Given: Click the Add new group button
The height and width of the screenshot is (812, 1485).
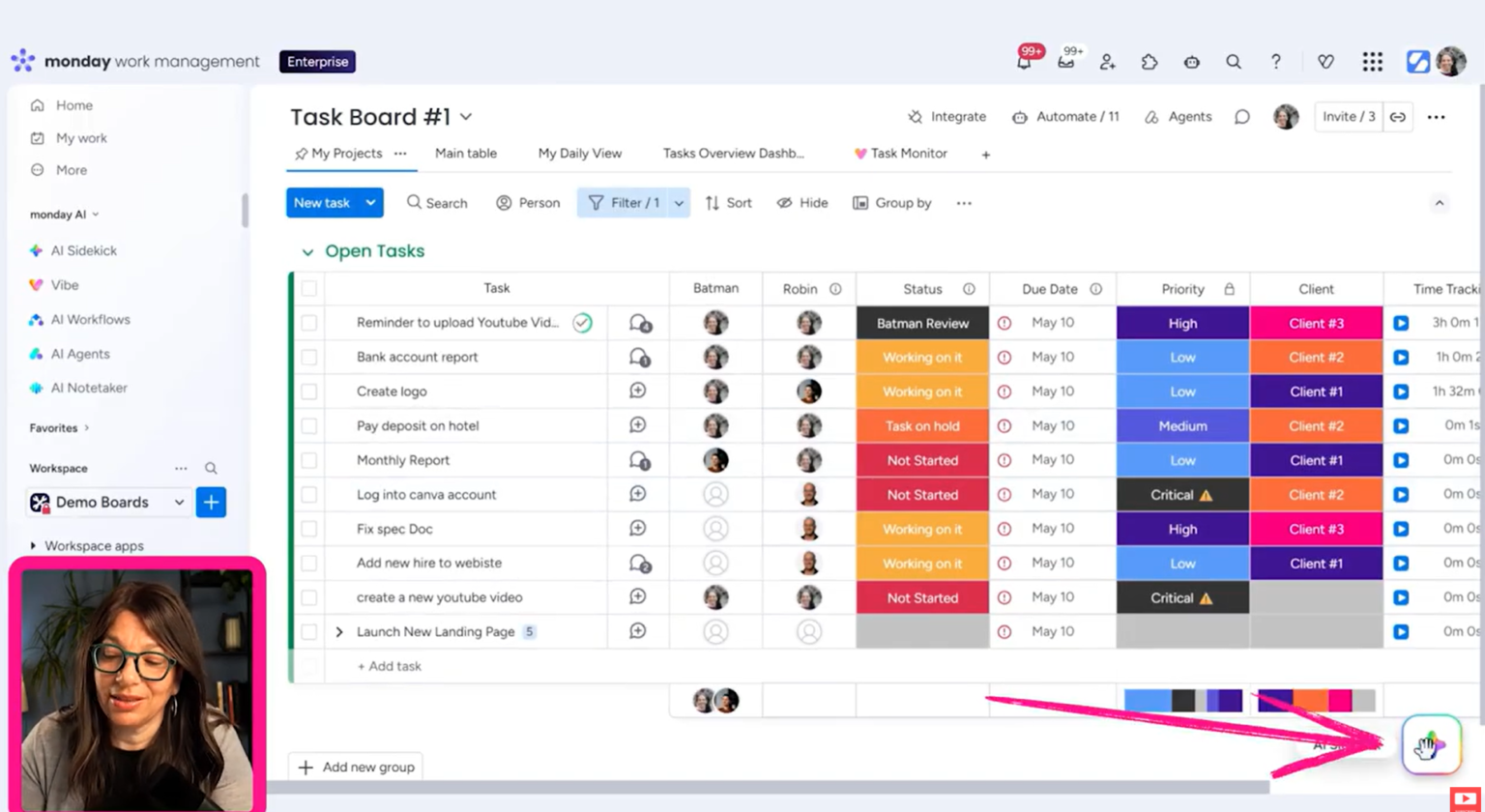Looking at the screenshot, I should point(357,768).
